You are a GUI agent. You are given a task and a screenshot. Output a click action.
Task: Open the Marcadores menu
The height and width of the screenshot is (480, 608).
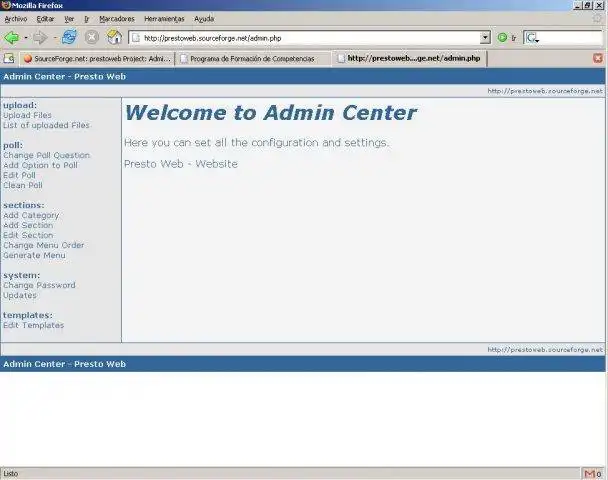117,19
